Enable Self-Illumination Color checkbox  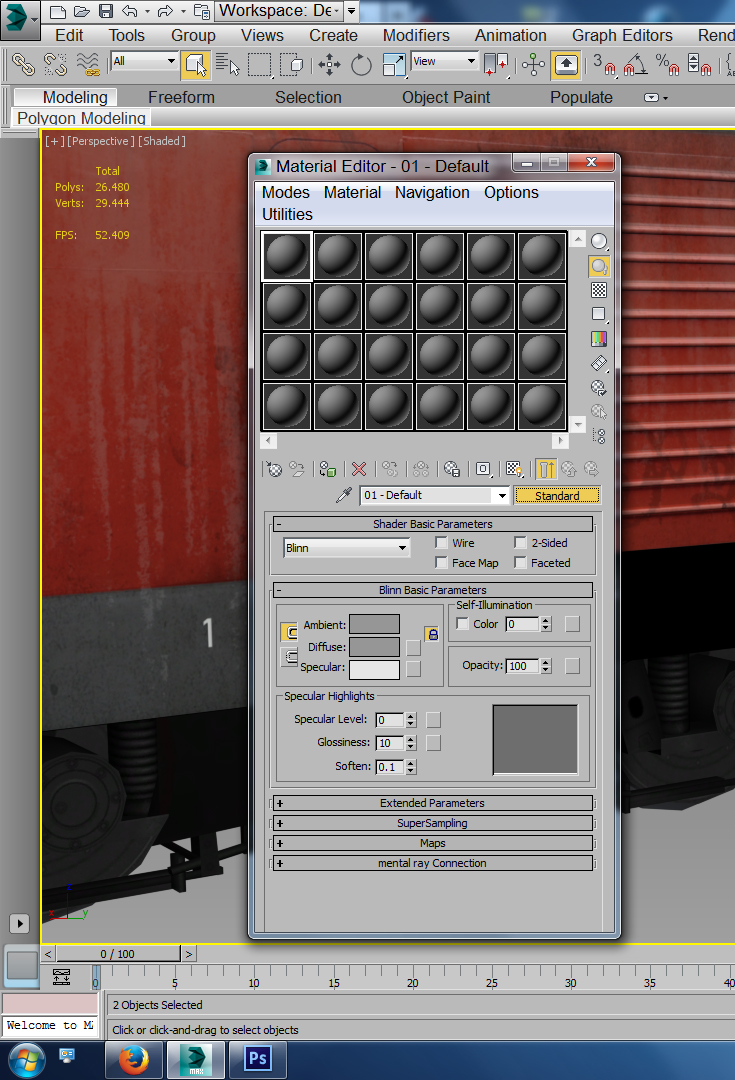(463, 623)
